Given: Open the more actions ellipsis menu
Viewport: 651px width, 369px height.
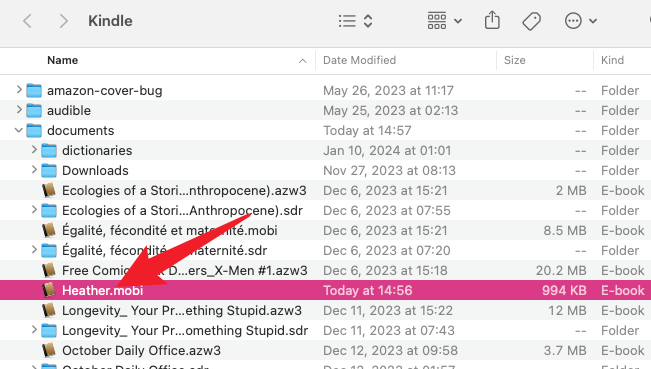Looking at the screenshot, I should 580,21.
